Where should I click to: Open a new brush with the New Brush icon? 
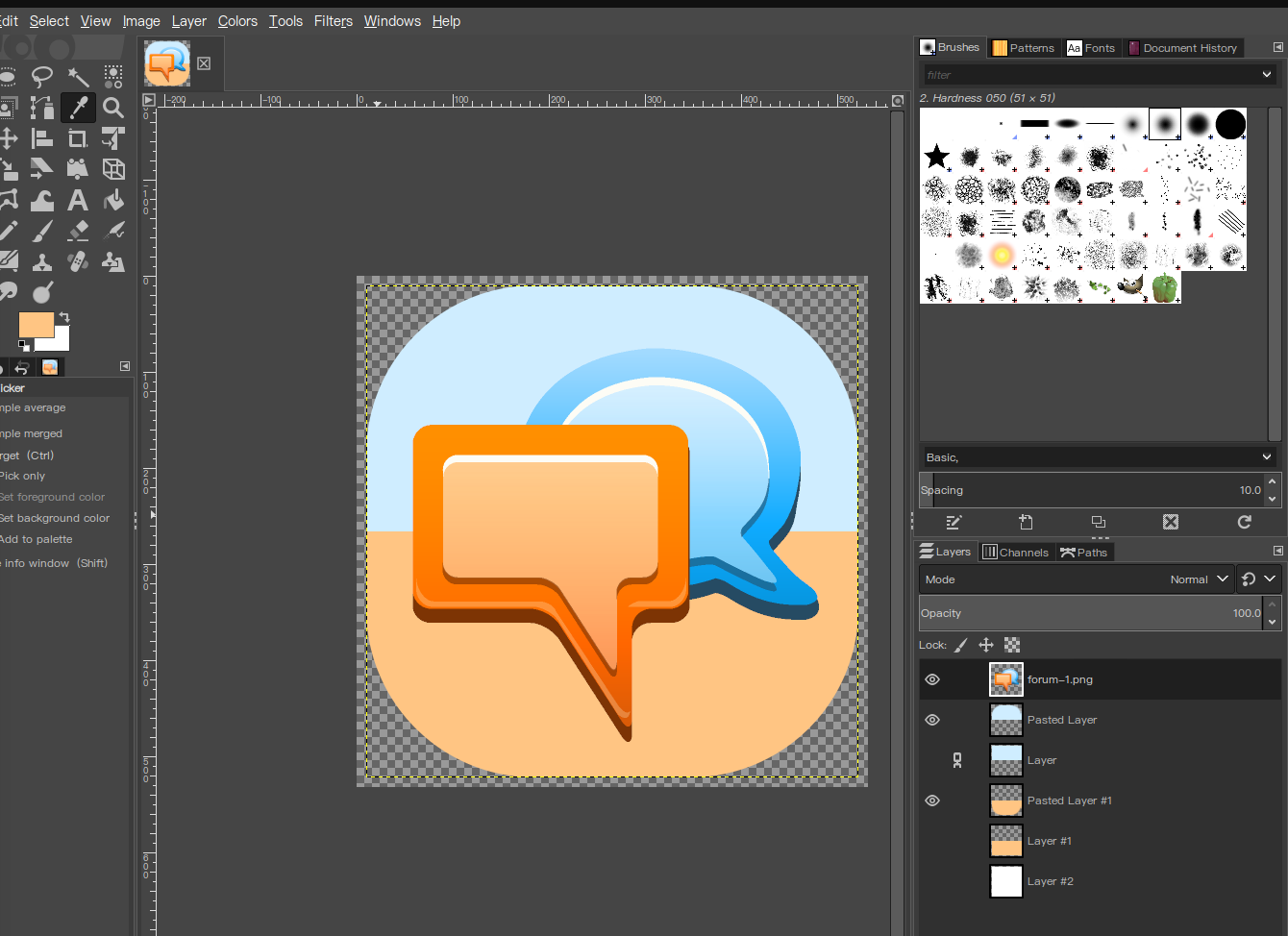point(1026,522)
